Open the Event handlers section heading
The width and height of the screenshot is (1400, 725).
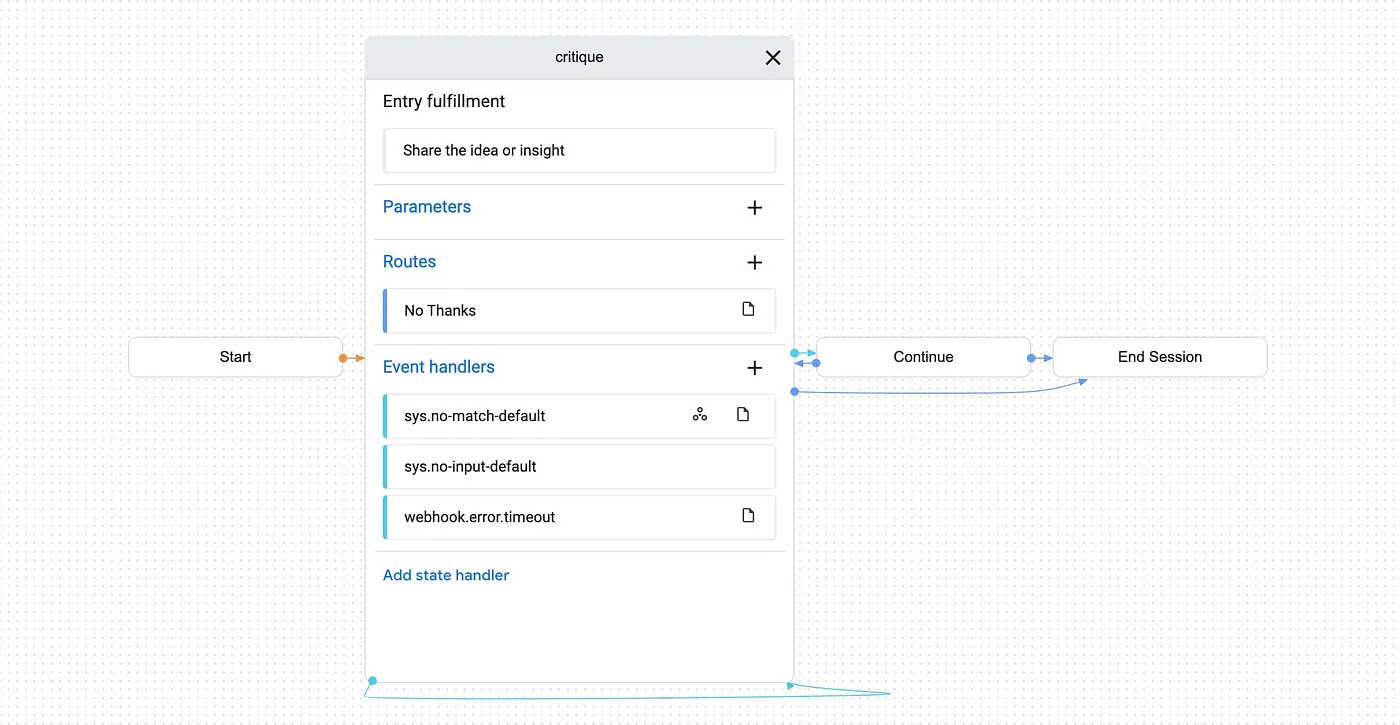(x=439, y=367)
